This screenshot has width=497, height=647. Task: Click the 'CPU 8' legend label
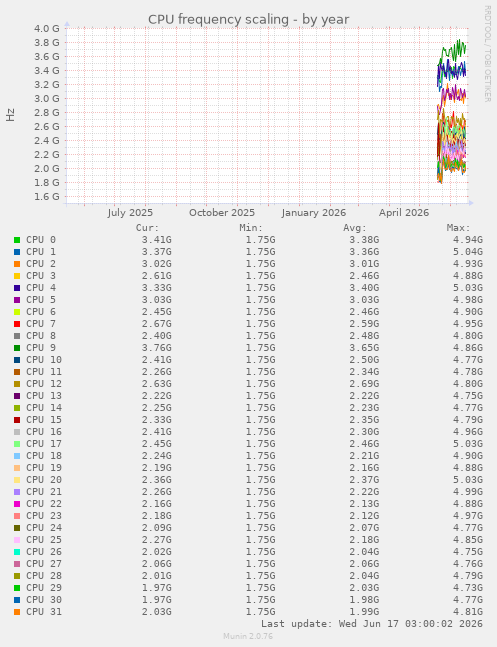(41, 335)
